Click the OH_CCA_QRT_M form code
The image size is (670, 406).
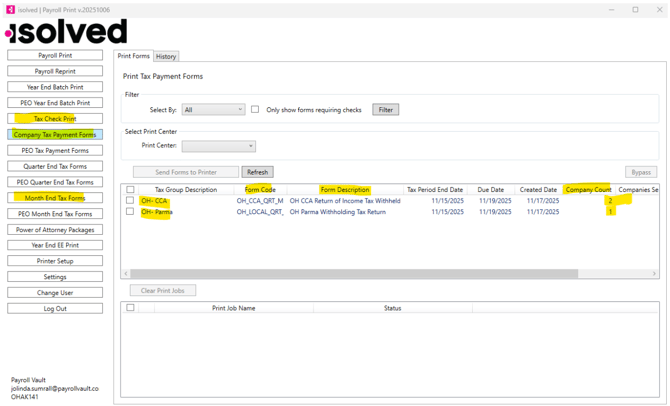[x=260, y=200]
